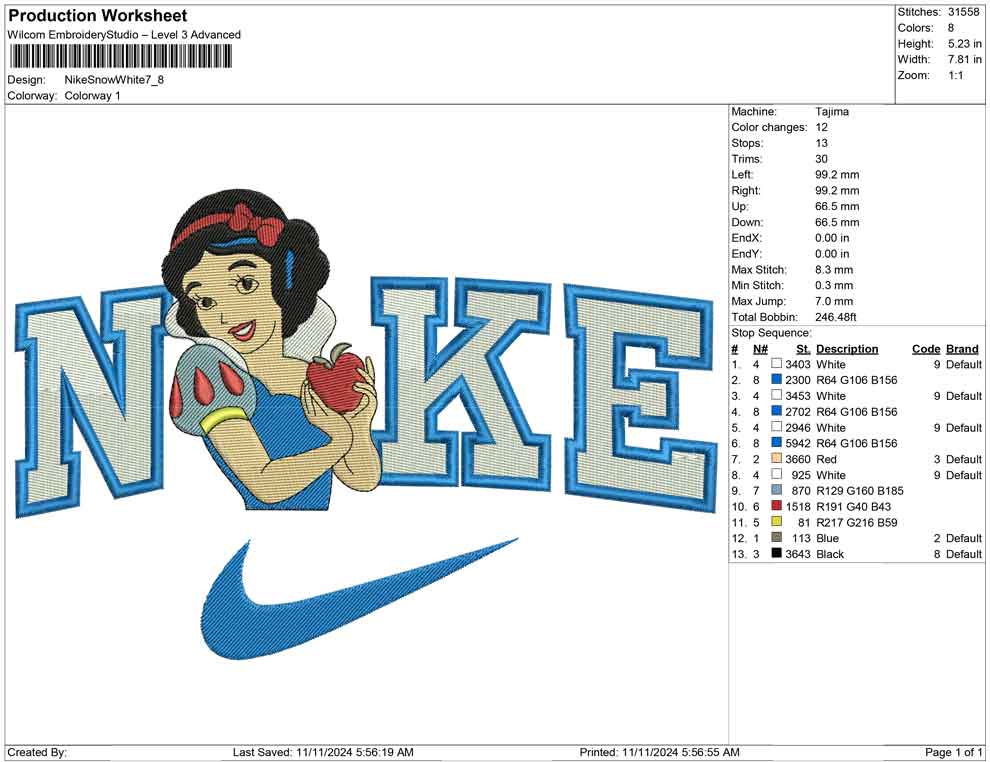
Task: Click the 'Right:' measurement label
Action: [746, 190]
